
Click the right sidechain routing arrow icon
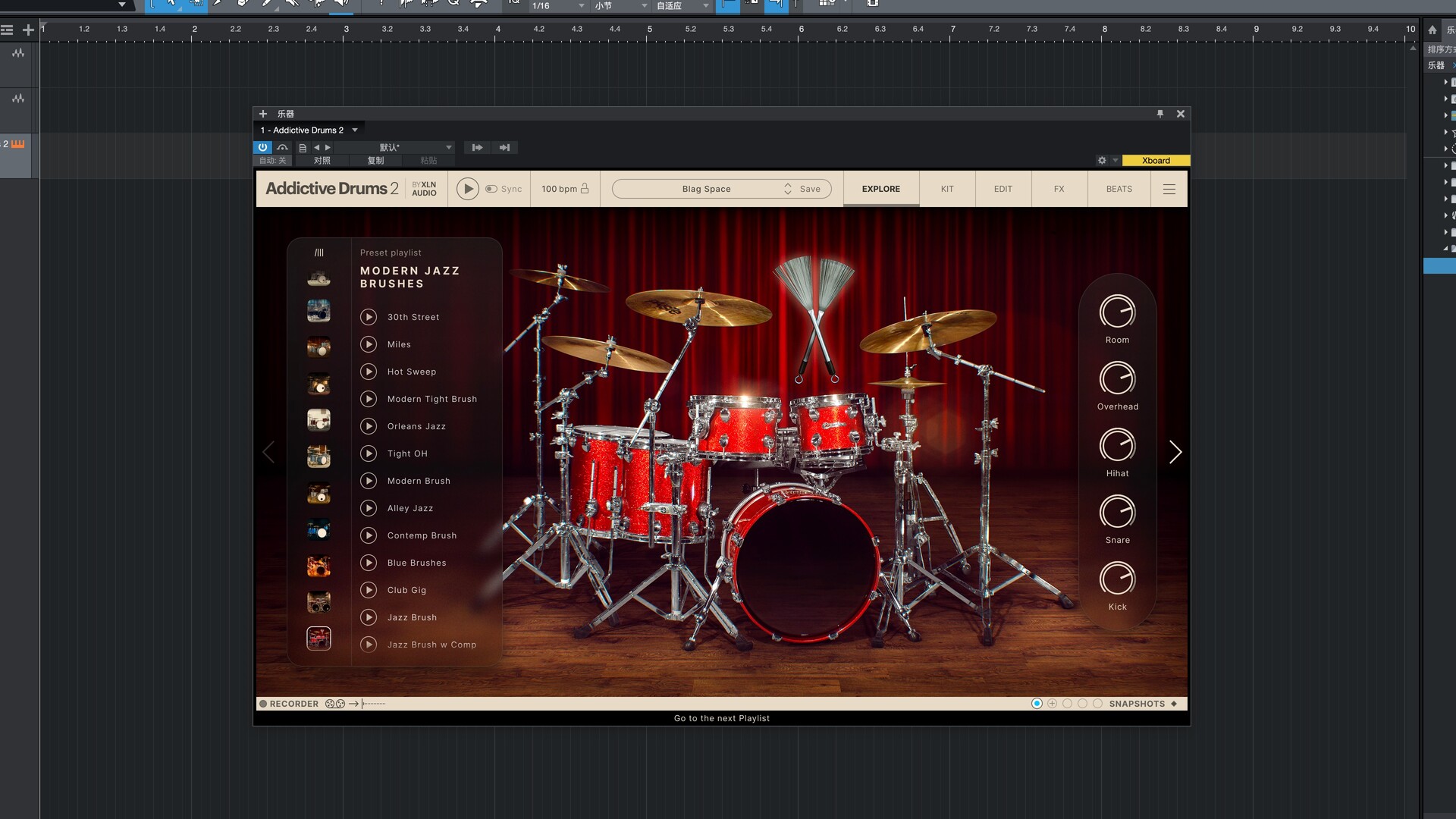pos(504,147)
